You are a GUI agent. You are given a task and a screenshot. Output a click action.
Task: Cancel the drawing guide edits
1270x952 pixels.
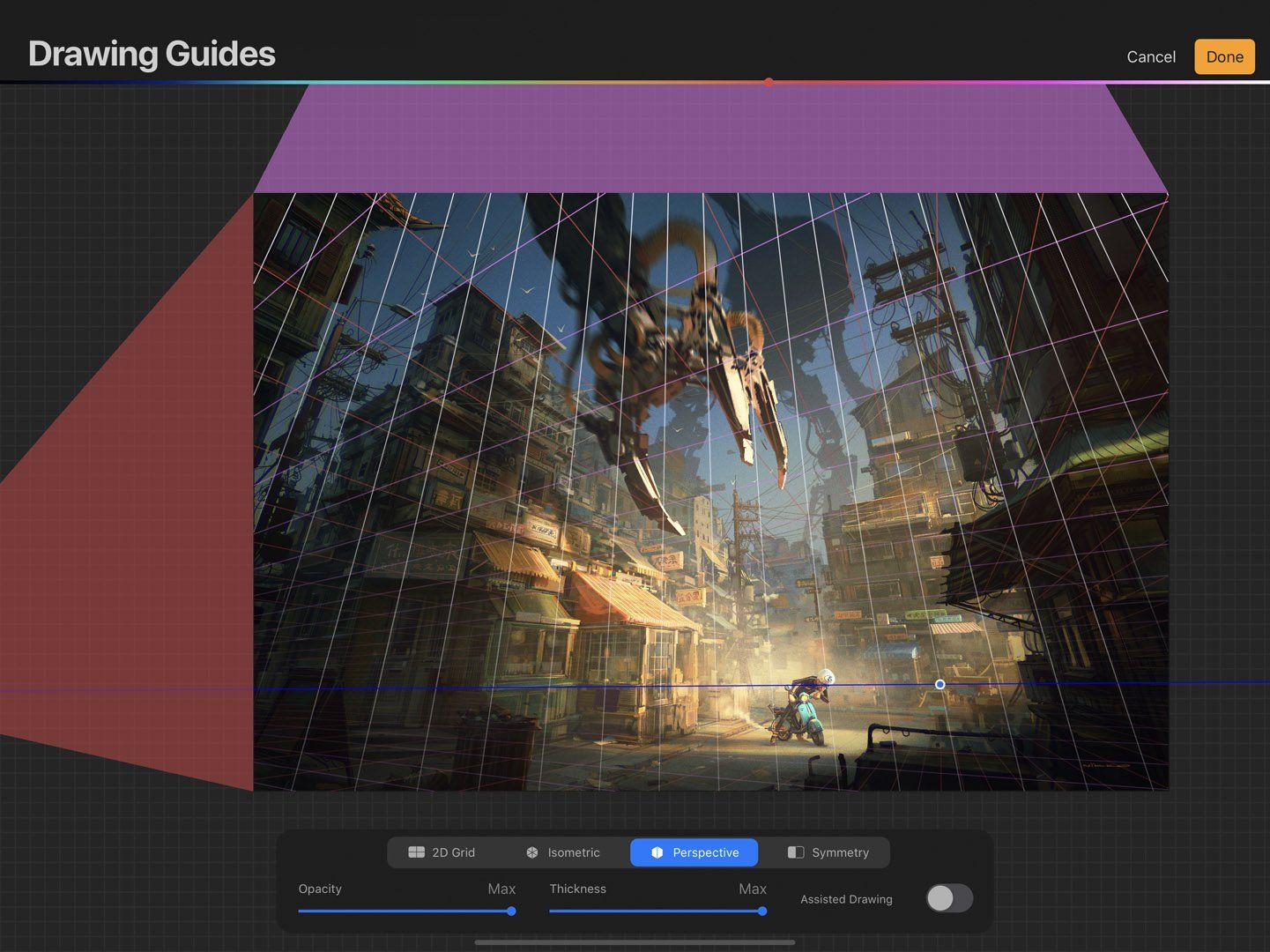tap(1150, 56)
